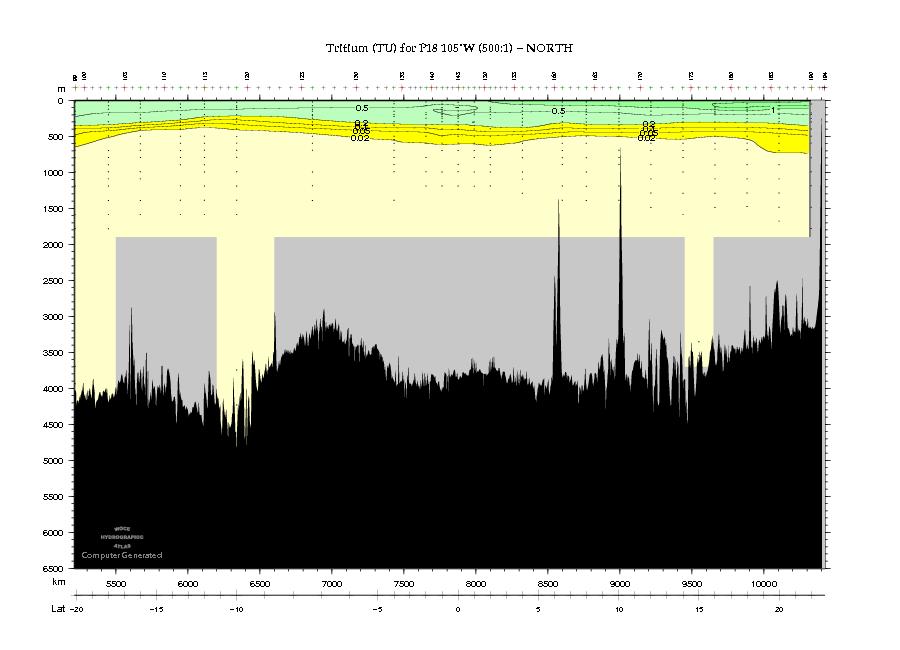Viewport: 900px width, 650px height.
Task: Click the "m" depth unit label
Action: 61,89
